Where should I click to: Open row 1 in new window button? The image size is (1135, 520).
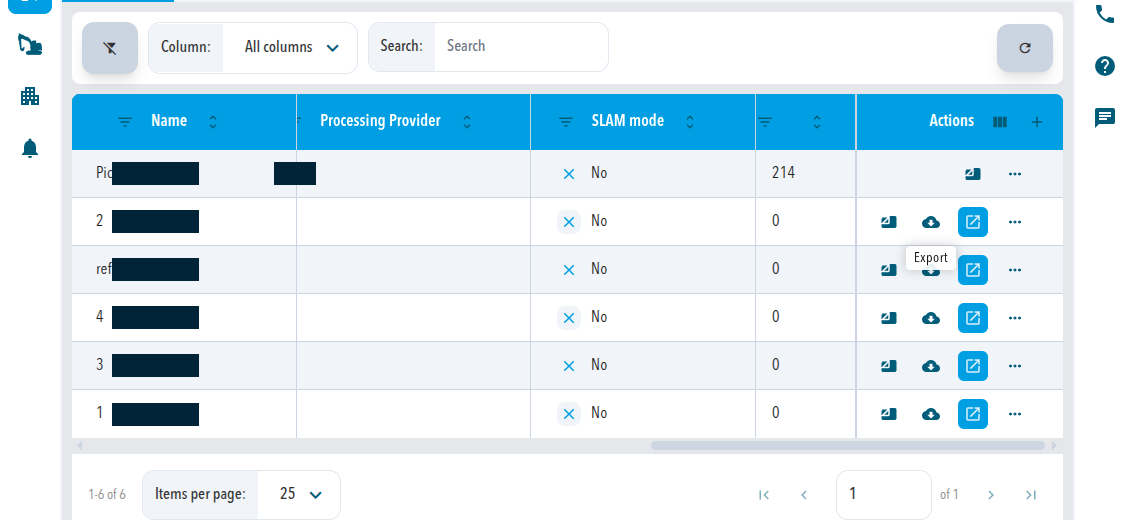coord(973,414)
